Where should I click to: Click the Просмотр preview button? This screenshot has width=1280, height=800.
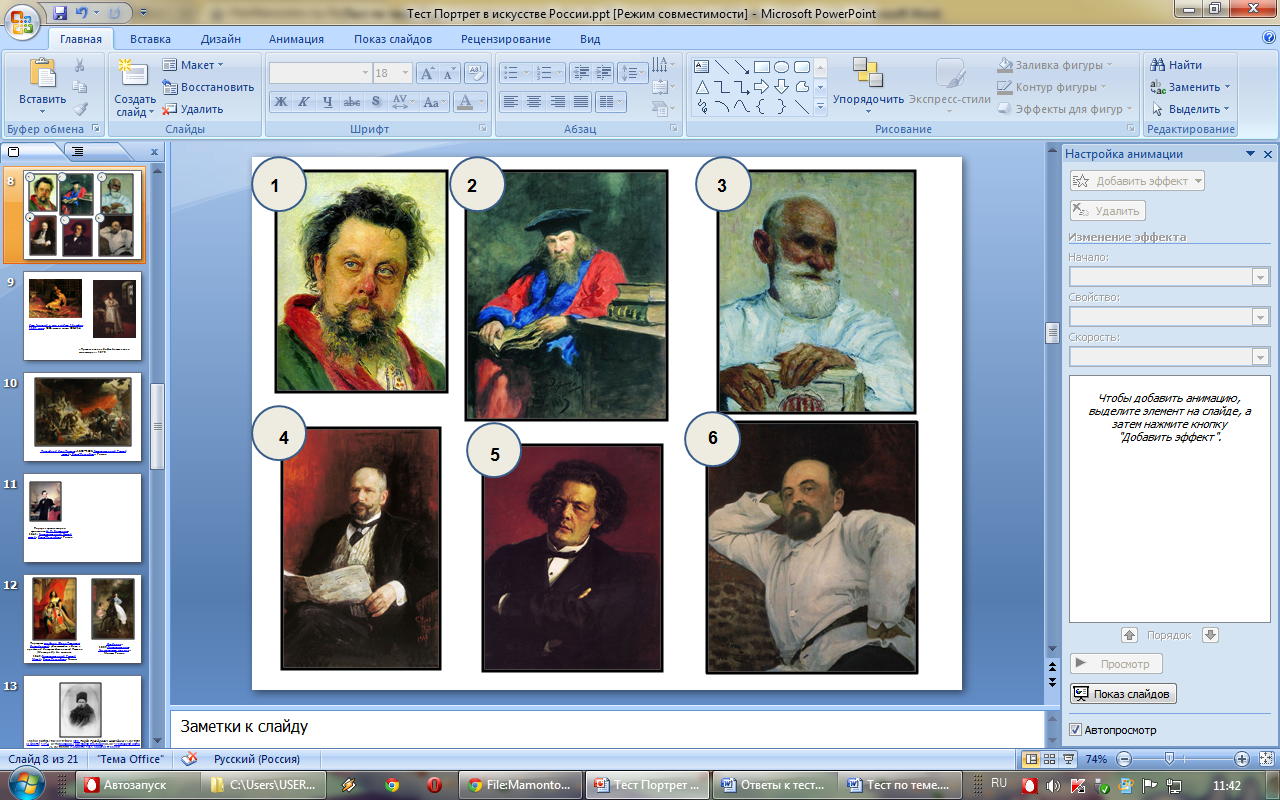coord(1116,663)
